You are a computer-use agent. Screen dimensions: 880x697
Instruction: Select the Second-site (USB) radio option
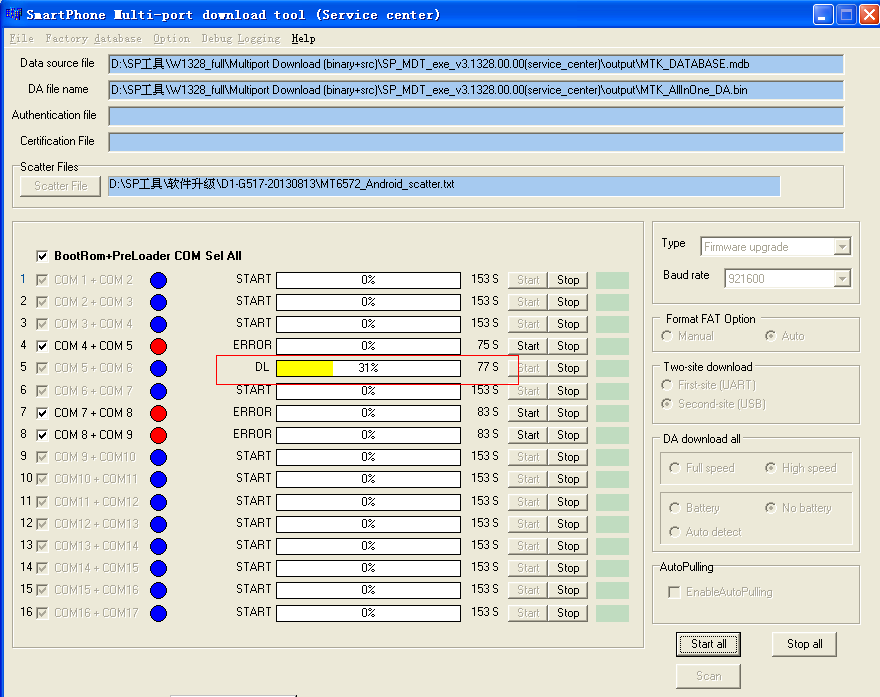click(x=667, y=403)
